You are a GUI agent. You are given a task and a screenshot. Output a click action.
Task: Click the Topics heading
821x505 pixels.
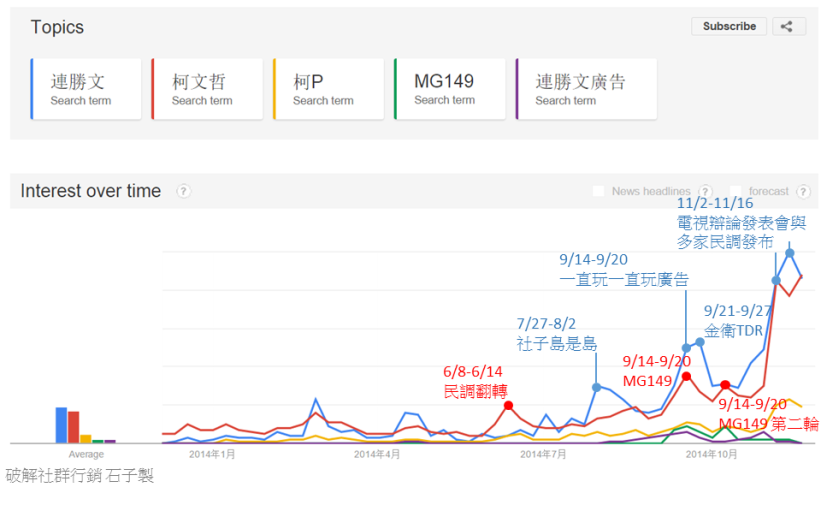coord(57,27)
